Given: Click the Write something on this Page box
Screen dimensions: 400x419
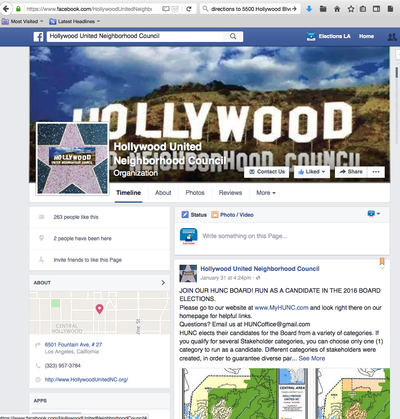Looking at the screenshot, I should coord(245,236).
